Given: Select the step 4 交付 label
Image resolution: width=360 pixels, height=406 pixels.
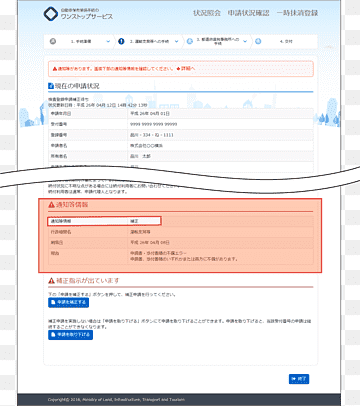Looking at the screenshot, I should 286,42.
